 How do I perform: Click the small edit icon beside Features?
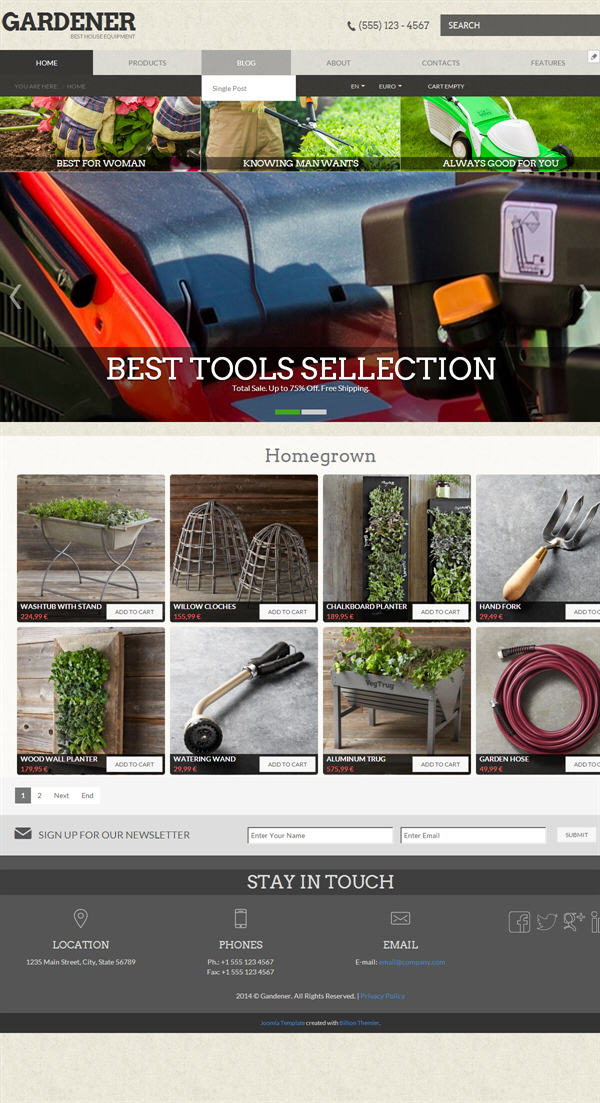pyautogui.click(x=594, y=56)
